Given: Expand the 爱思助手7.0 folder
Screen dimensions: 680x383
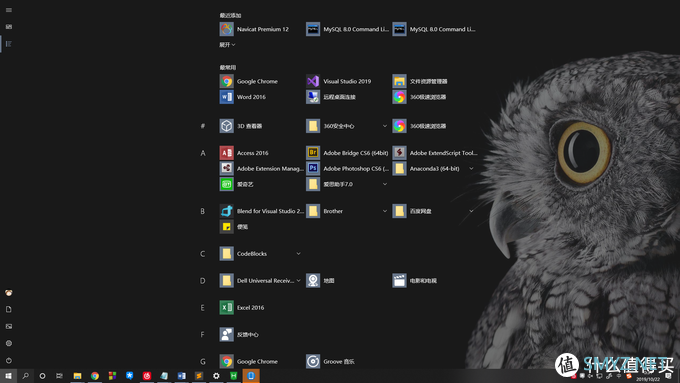Looking at the screenshot, I should pyautogui.click(x=385, y=184).
